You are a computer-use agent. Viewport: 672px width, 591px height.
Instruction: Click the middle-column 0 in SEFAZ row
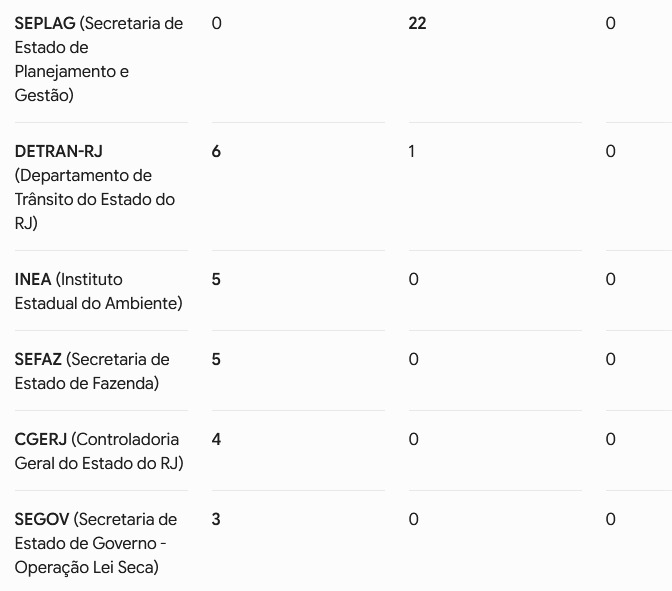(x=414, y=359)
